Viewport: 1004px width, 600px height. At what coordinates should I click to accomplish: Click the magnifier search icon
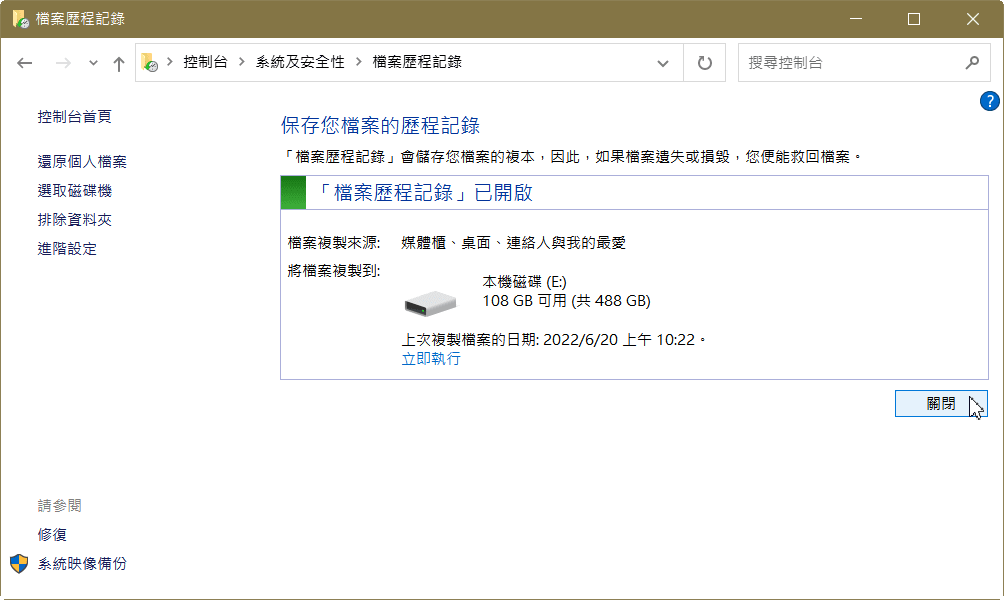pos(972,62)
